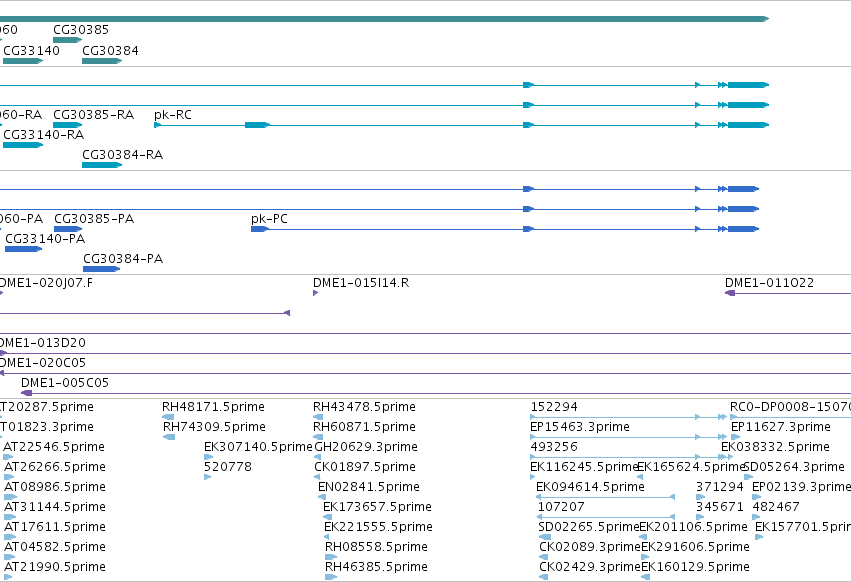Click the RH60871.5prime EST label
Image resolution: width=851 pixels, height=582 pixels.
(364, 427)
